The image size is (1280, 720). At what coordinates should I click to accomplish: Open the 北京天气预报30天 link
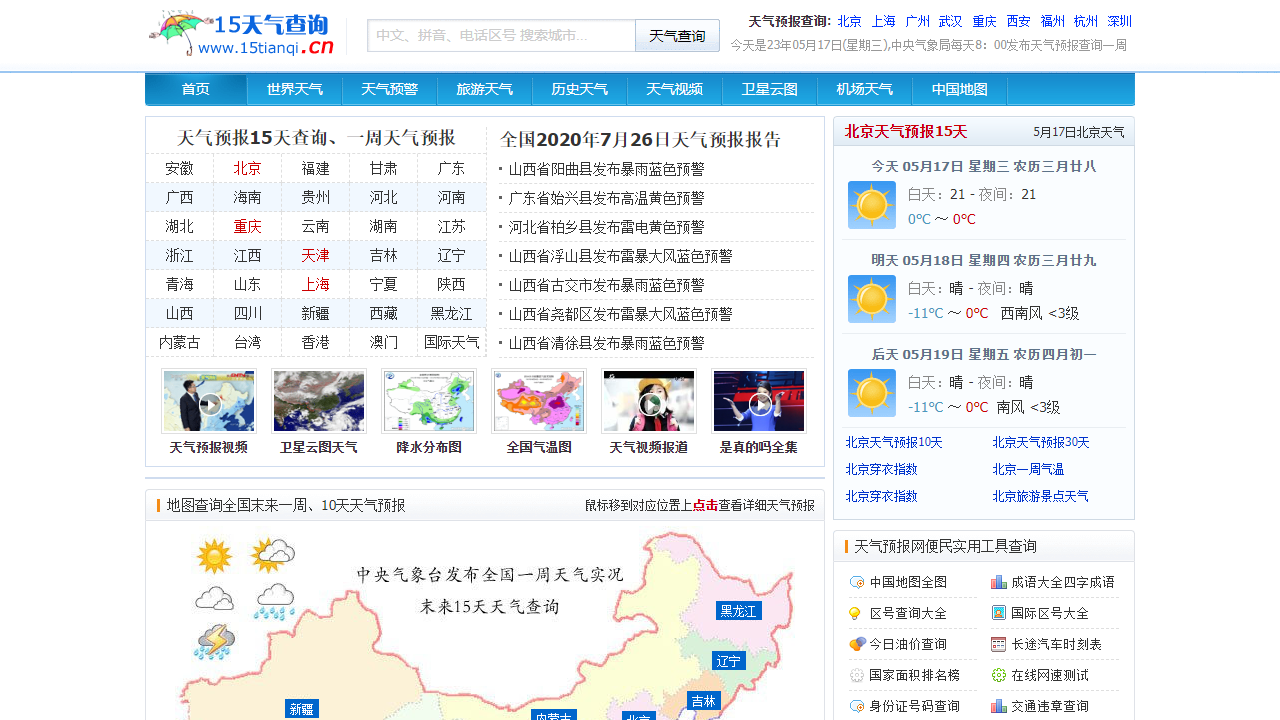[x=1040, y=442]
